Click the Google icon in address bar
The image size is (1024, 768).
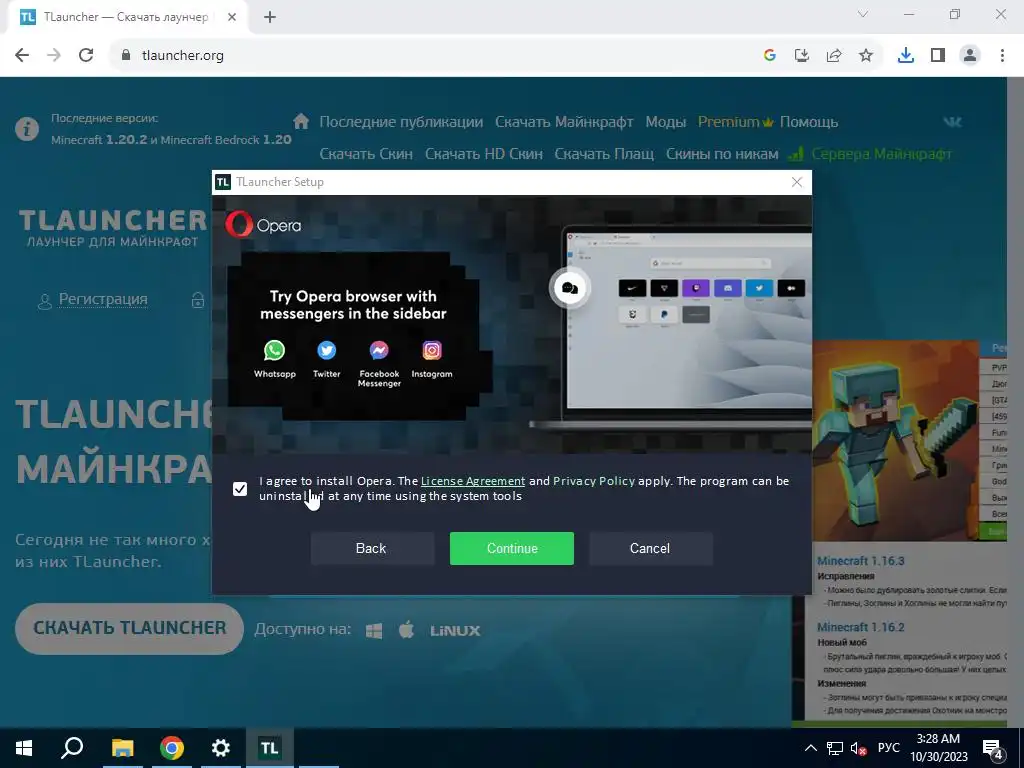[x=769, y=55]
